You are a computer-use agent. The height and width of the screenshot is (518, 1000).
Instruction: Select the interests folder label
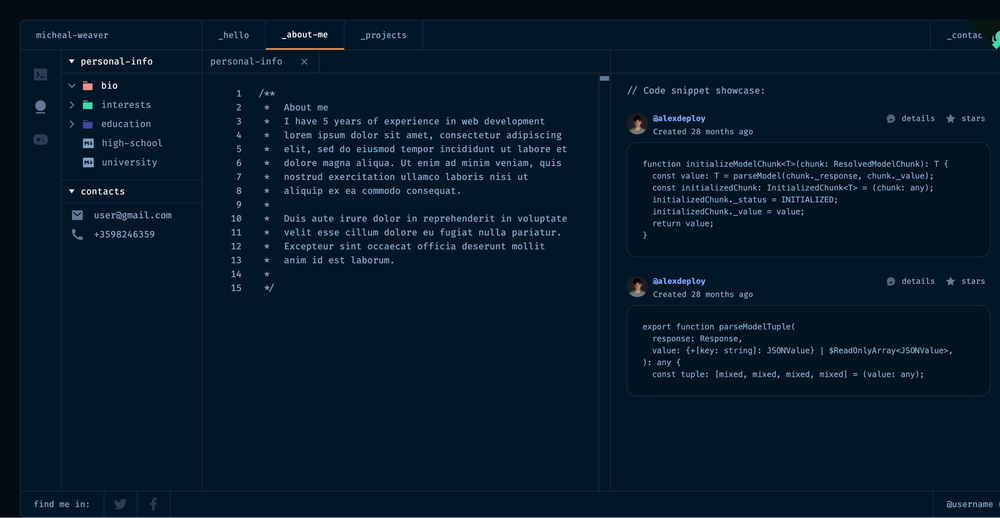[x=126, y=105]
